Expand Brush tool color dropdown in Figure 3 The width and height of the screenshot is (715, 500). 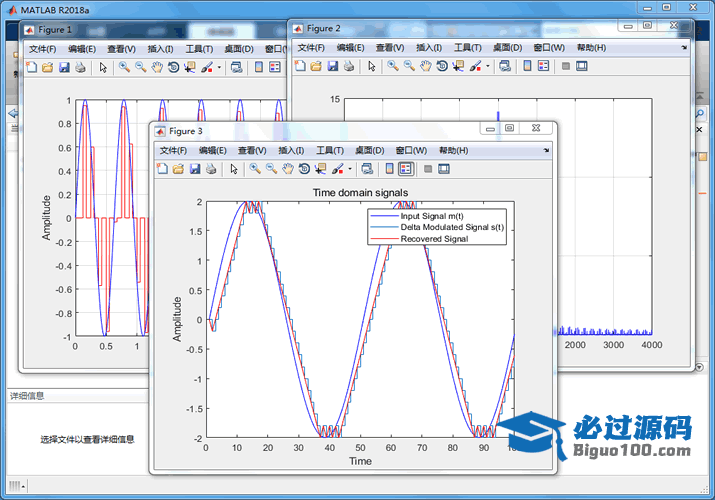tap(351, 169)
